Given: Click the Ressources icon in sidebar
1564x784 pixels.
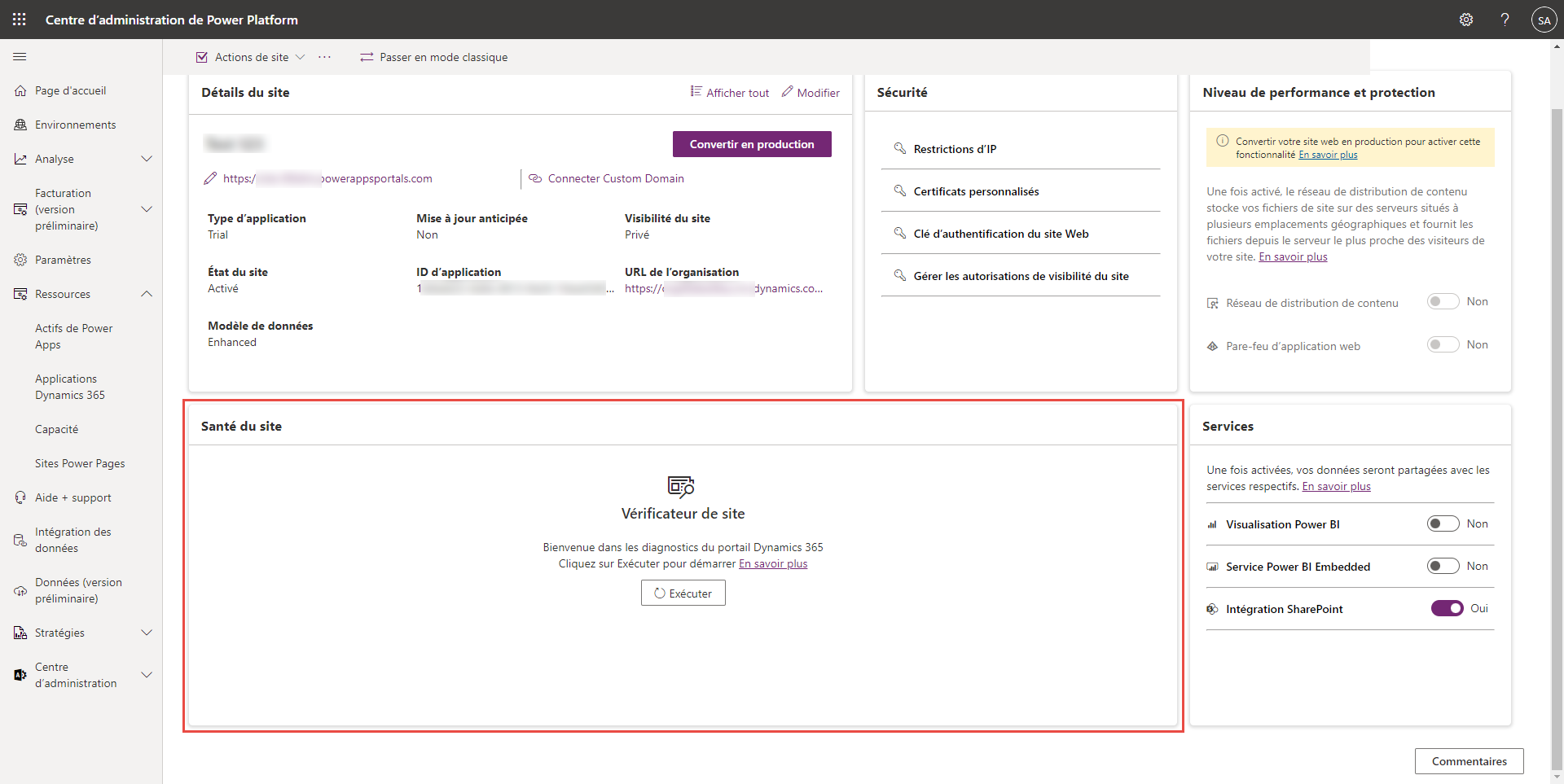Looking at the screenshot, I should coord(20,295).
